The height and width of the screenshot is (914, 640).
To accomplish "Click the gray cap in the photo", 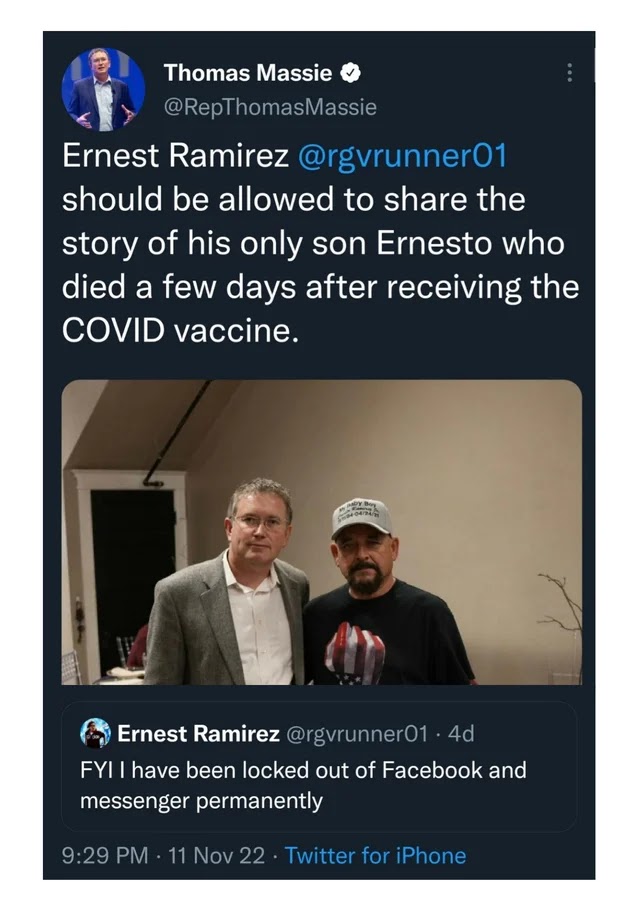I will (361, 515).
